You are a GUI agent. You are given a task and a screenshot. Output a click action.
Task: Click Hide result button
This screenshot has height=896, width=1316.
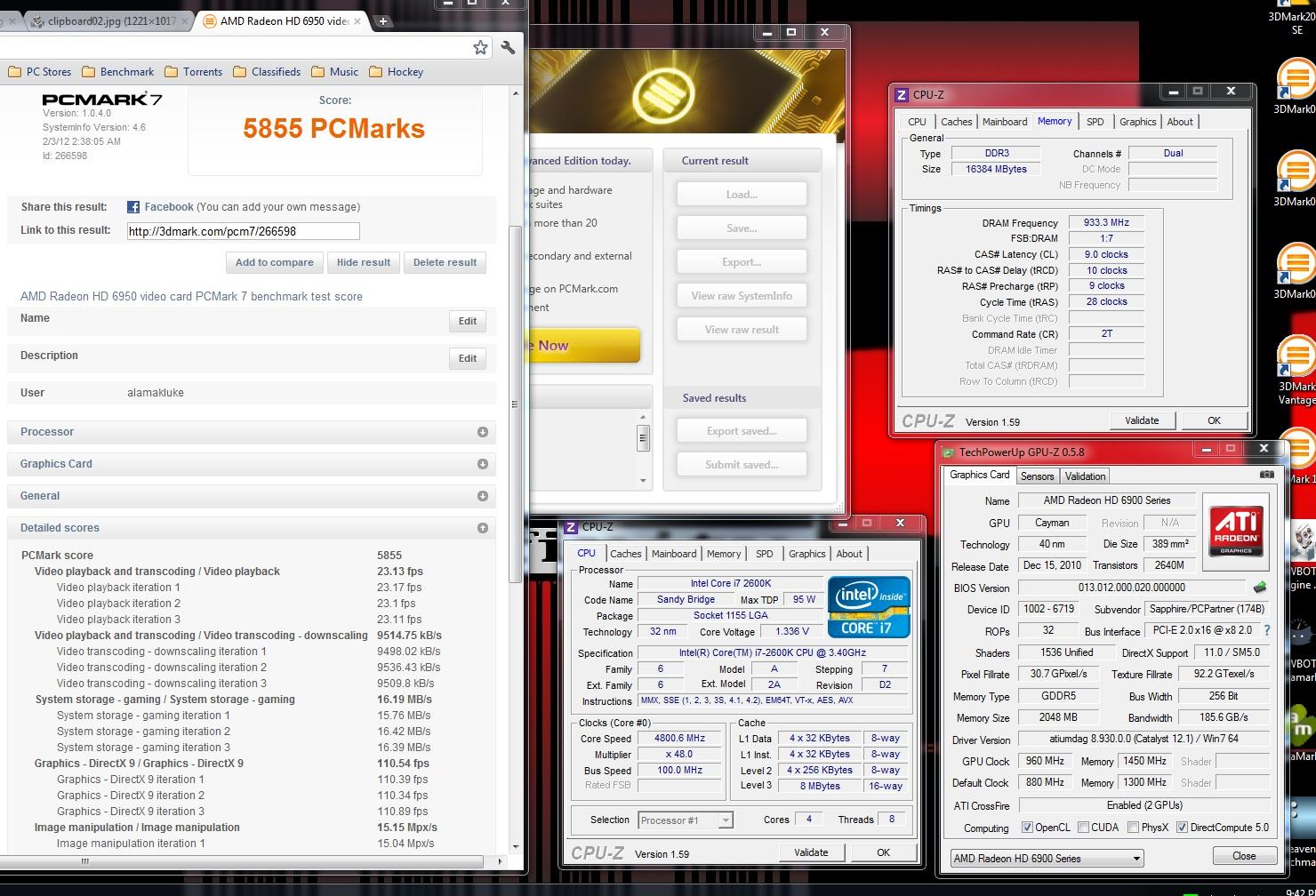364,262
